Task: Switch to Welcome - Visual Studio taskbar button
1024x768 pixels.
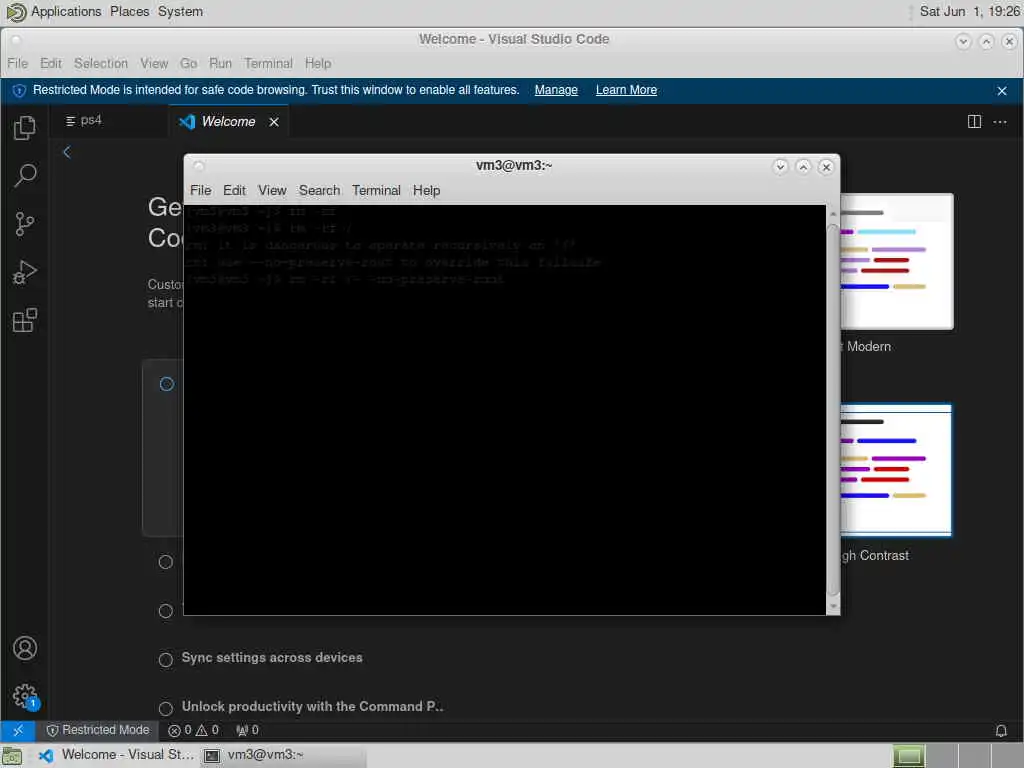Action: tap(116, 755)
